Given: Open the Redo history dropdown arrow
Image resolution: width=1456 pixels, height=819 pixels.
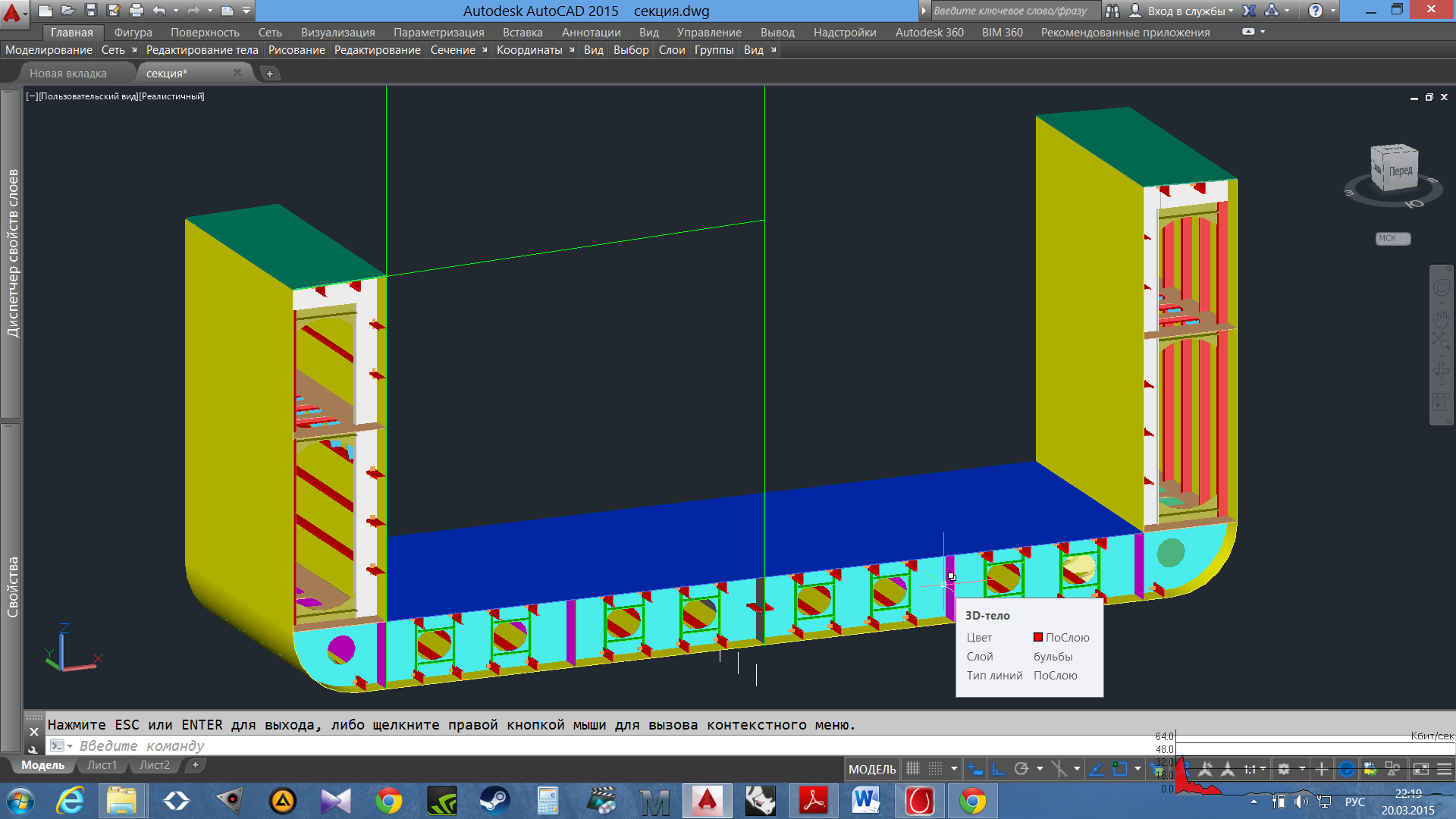Looking at the screenshot, I should [x=210, y=11].
